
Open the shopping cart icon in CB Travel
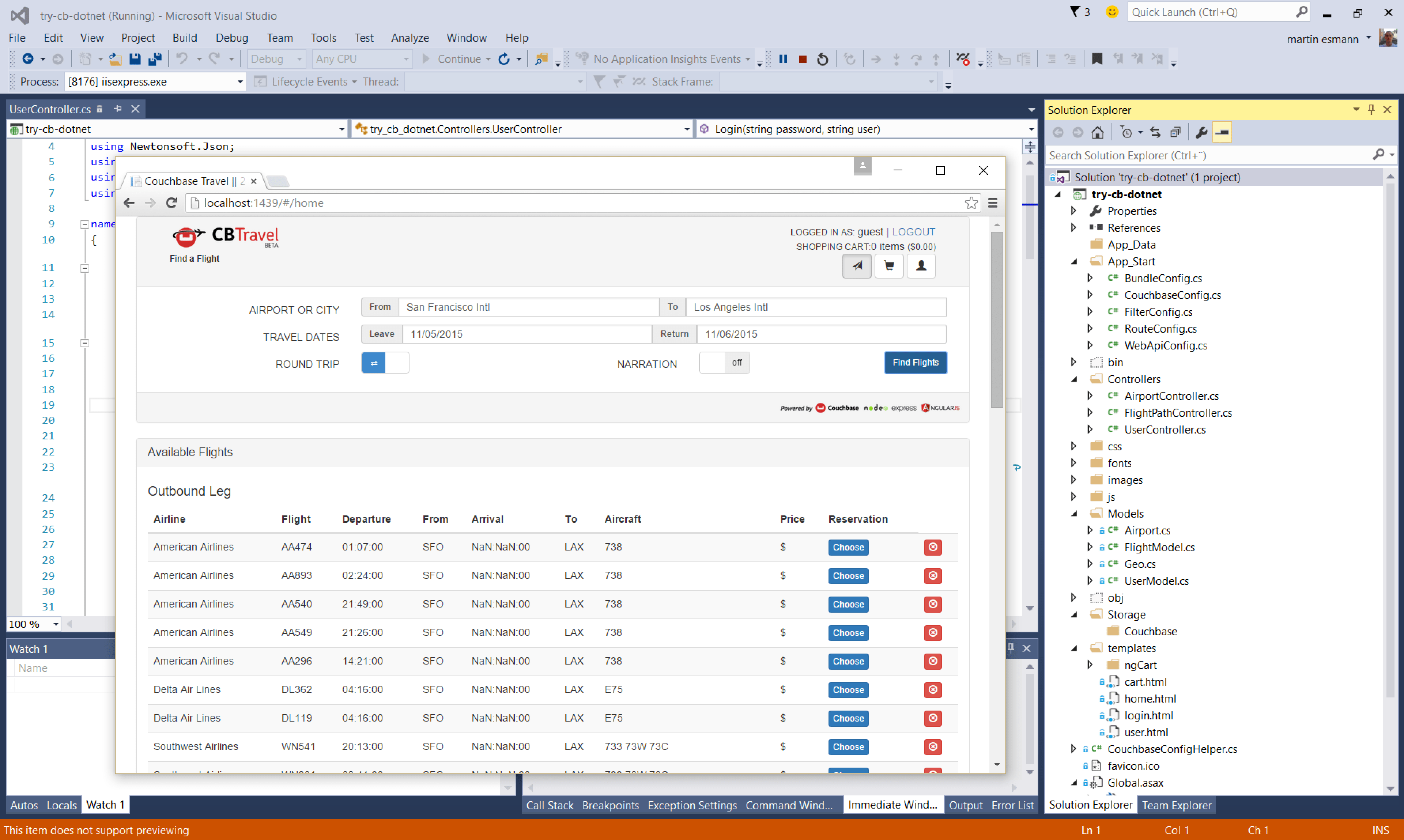click(x=889, y=265)
